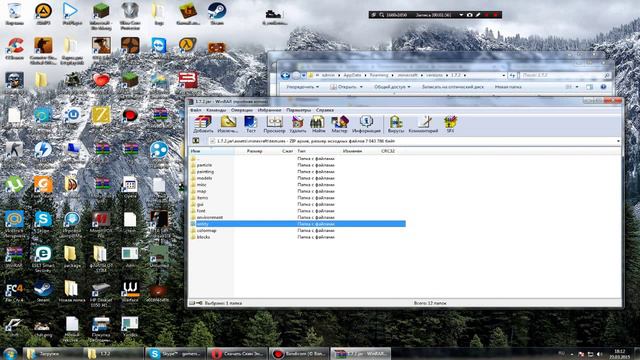Click the Тест (Test) toolbar icon

click(x=251, y=124)
